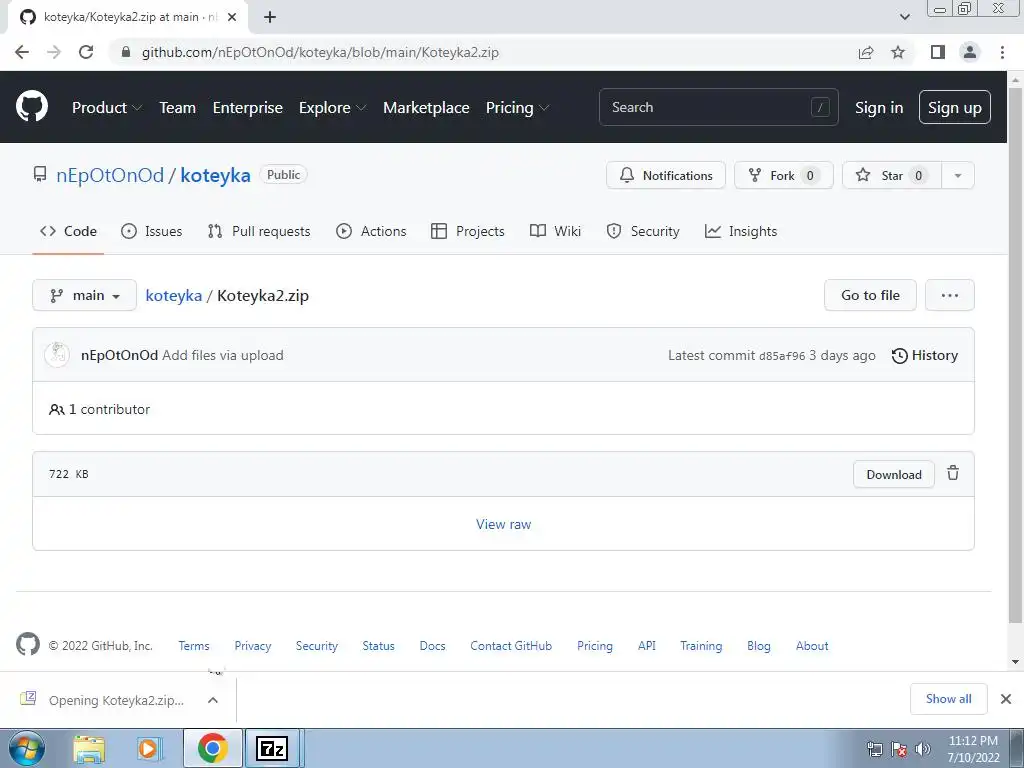1024x768 pixels.
Task: Switch to the 7-Zip taskbar window
Action: (x=272, y=748)
